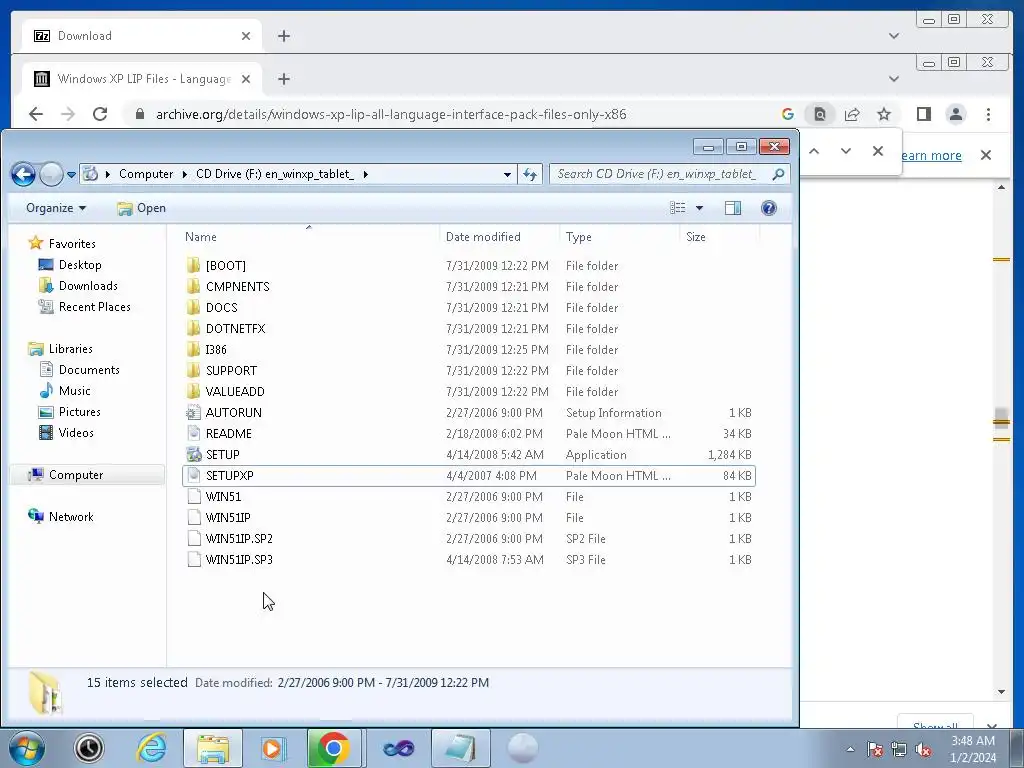Open Internet Explorer from taskbar

click(151, 748)
